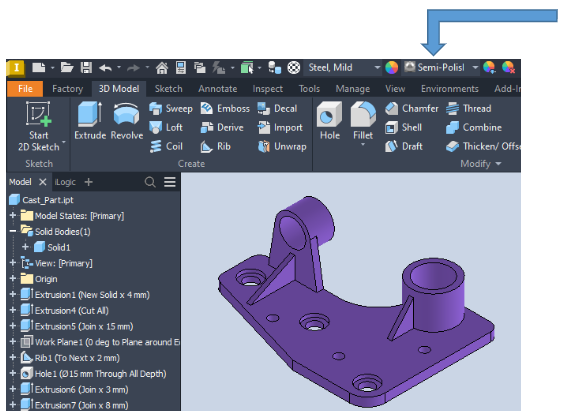
Task: Redo the previous action
Action: tap(133, 67)
